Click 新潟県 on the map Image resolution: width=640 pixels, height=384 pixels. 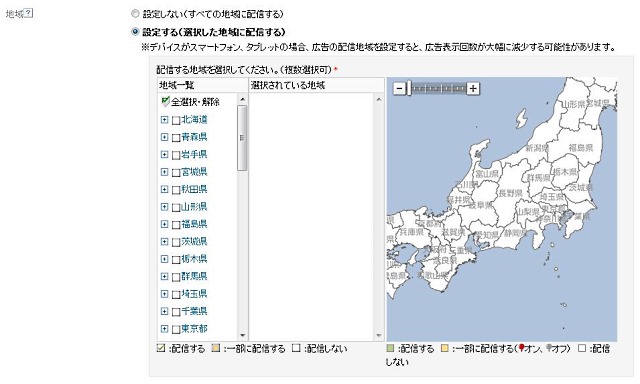coord(537,148)
